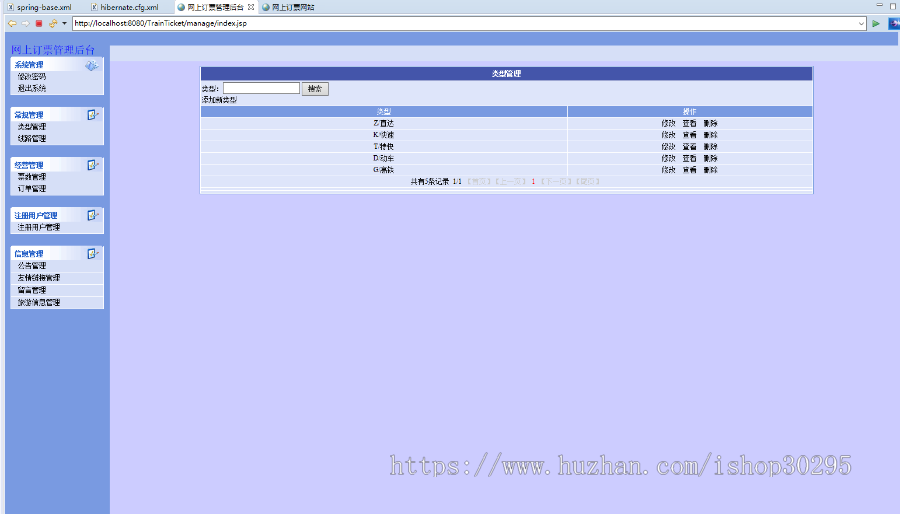
Task: Open 订单管理 in the sidebar
Action: (x=32, y=189)
